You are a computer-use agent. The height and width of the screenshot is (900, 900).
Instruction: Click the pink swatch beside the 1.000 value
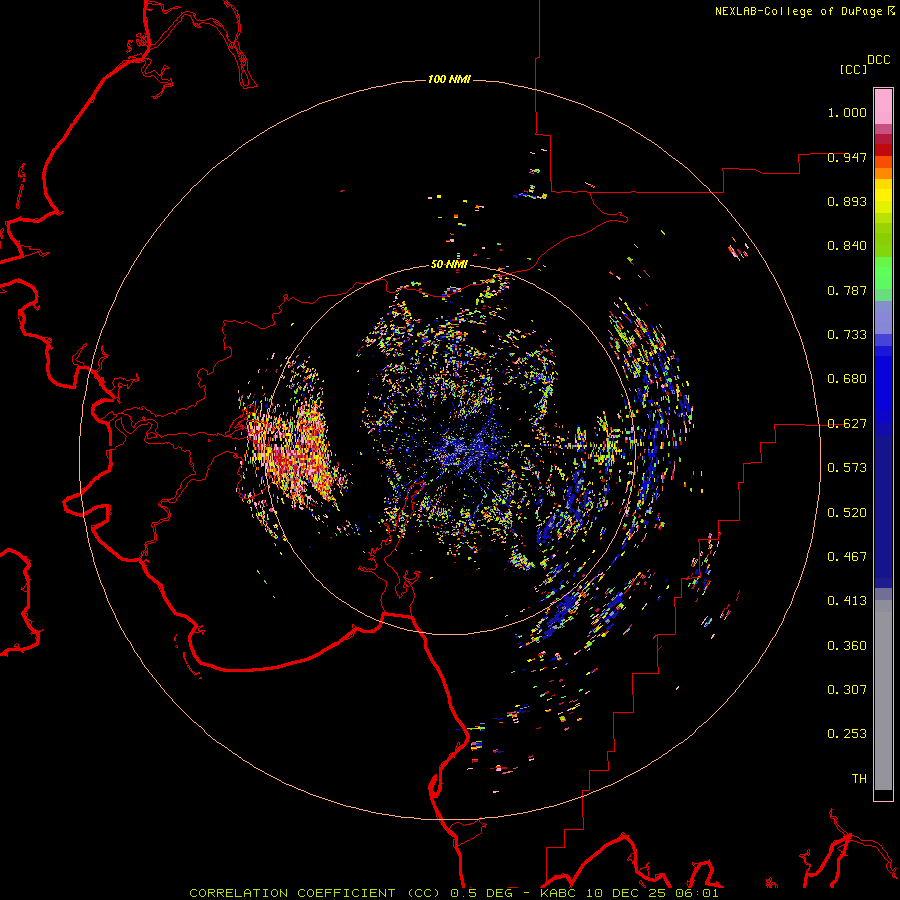coord(883,107)
